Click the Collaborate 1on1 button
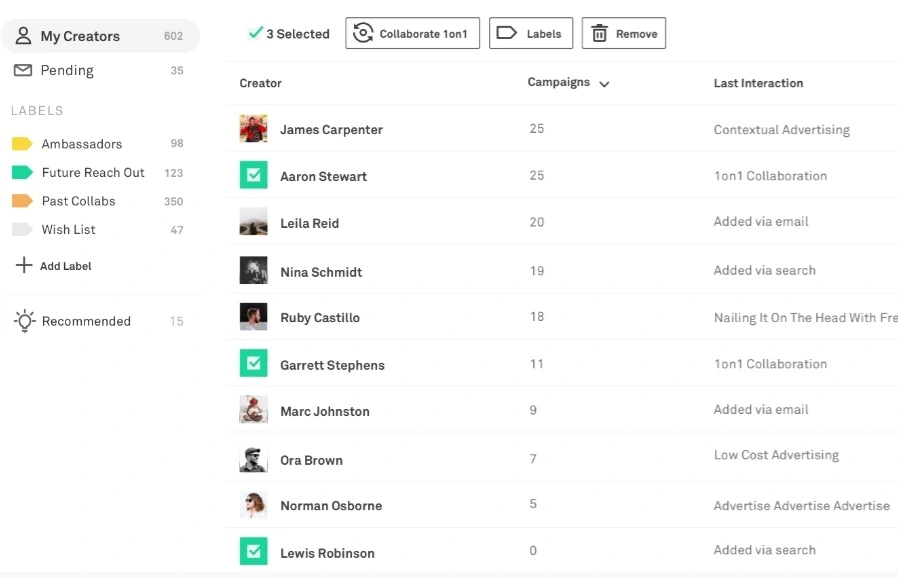Screen dimensions: 898x578 tap(412, 33)
